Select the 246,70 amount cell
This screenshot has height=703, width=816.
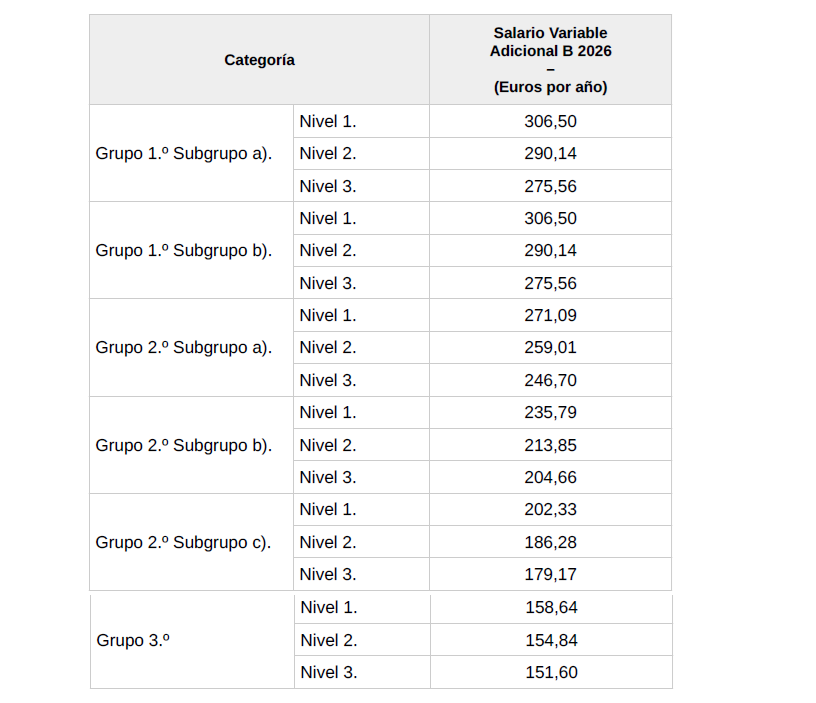pos(551,380)
